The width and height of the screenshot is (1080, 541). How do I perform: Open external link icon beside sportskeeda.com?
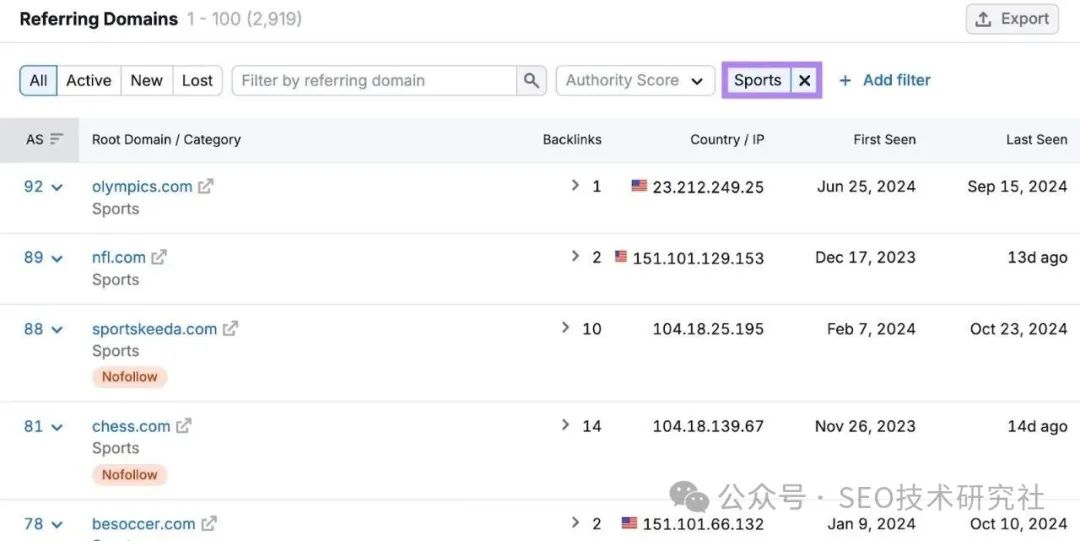(231, 329)
